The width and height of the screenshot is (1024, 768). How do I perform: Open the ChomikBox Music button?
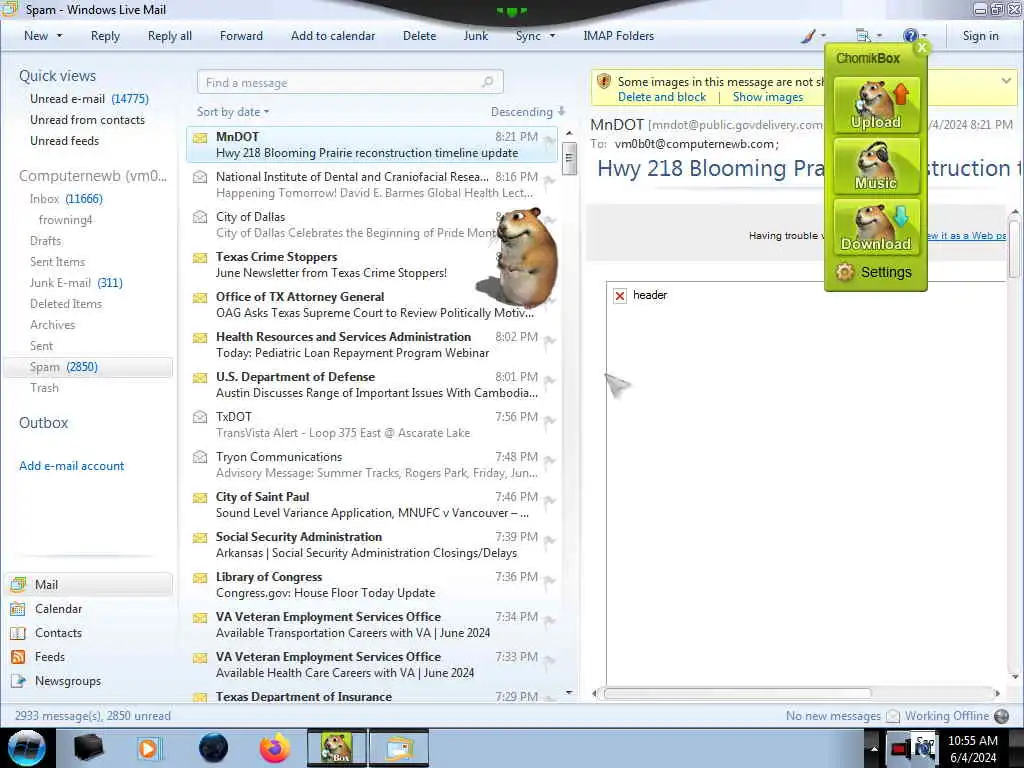click(x=876, y=166)
